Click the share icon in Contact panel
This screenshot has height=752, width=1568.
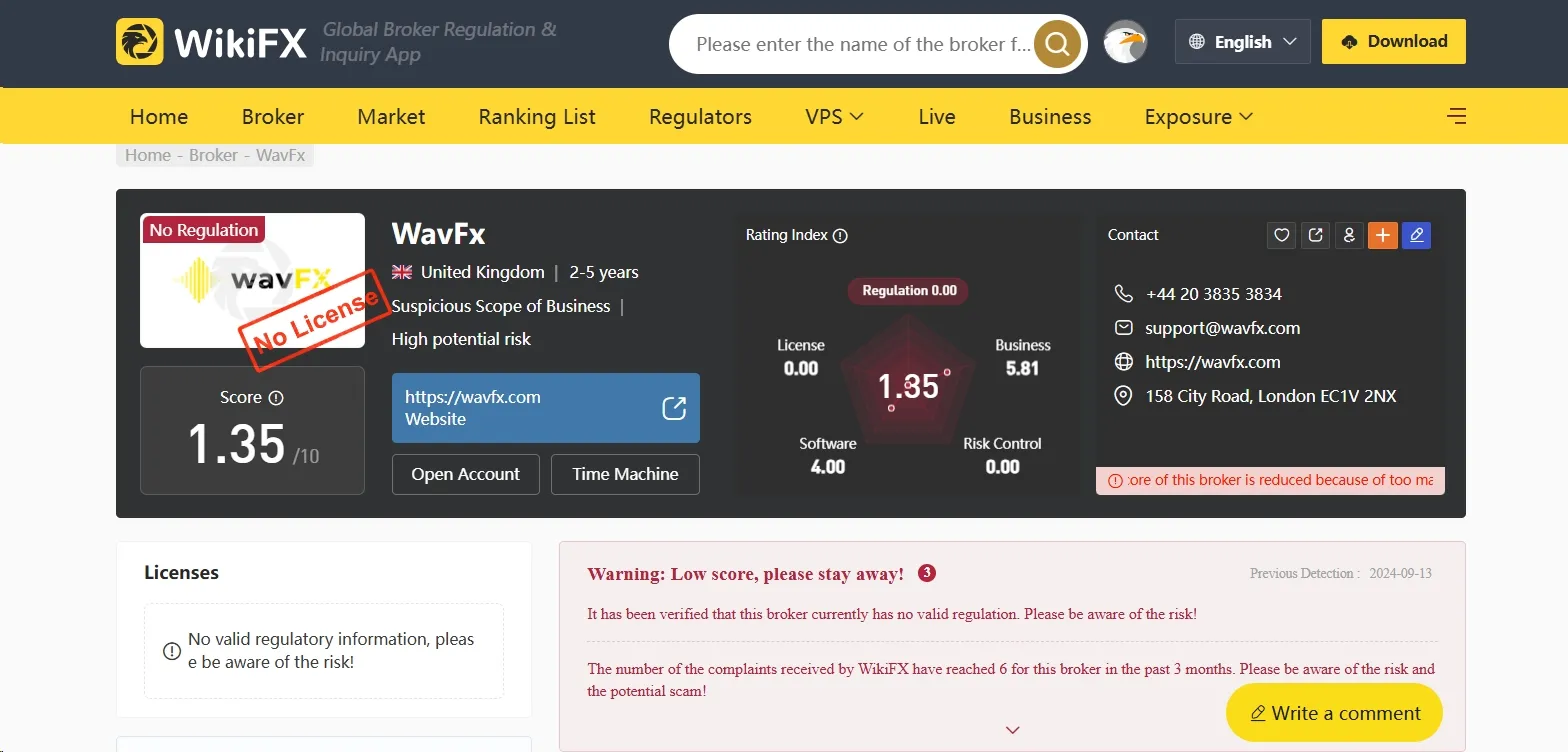[x=1315, y=235]
